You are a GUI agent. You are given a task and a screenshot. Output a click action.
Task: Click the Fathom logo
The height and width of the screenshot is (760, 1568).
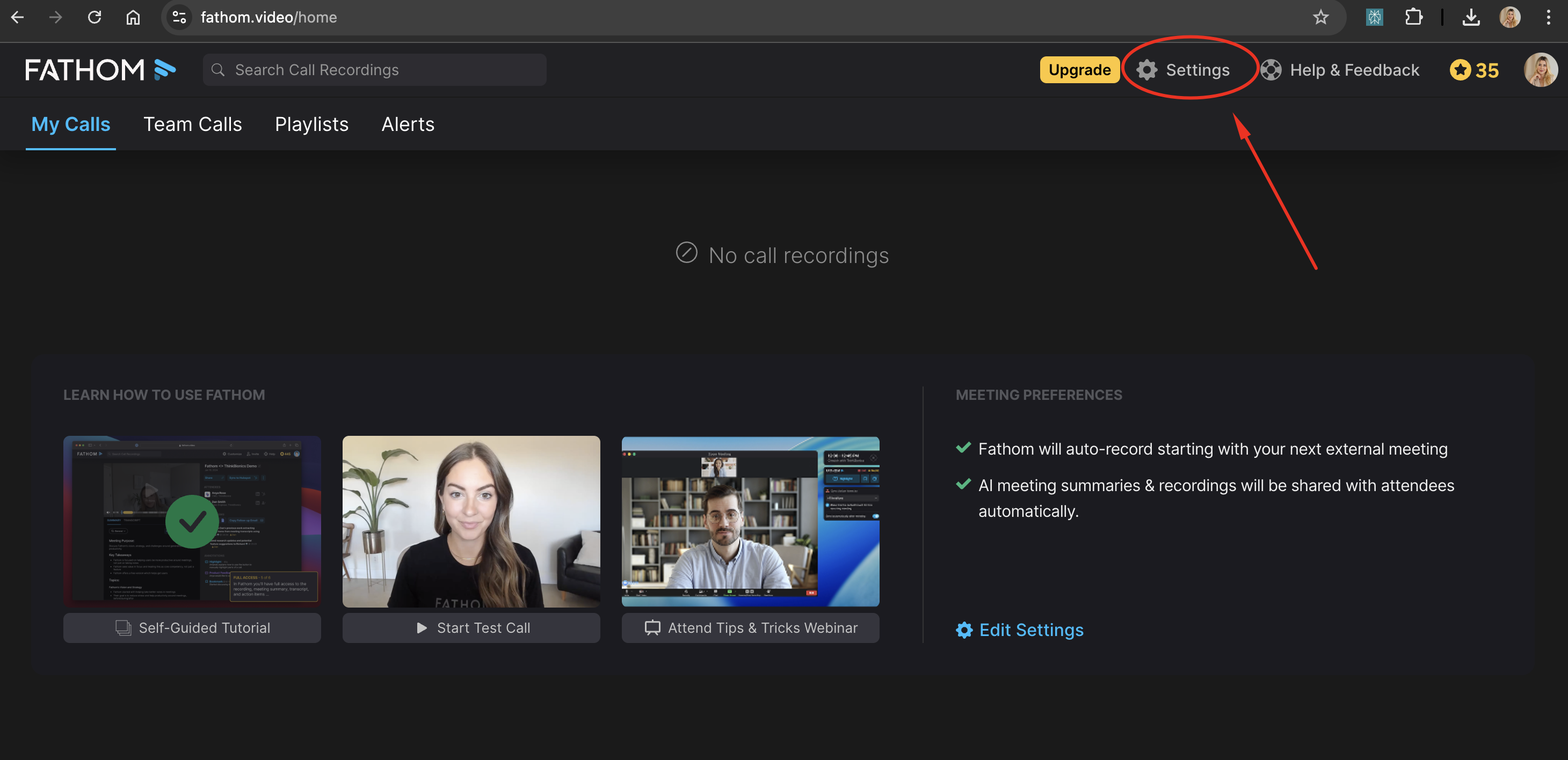100,70
